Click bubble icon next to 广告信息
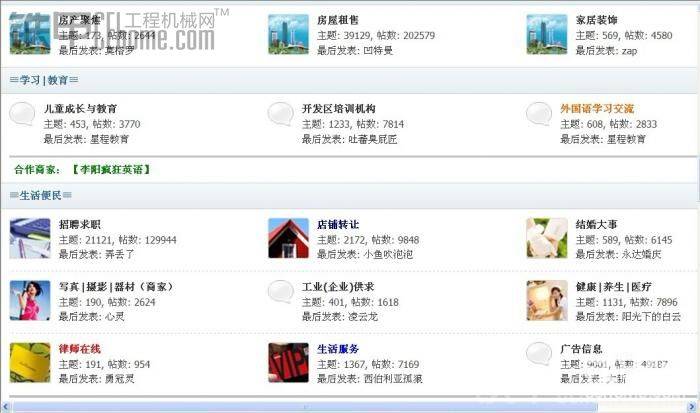The height and width of the screenshot is (413, 700). pos(539,354)
